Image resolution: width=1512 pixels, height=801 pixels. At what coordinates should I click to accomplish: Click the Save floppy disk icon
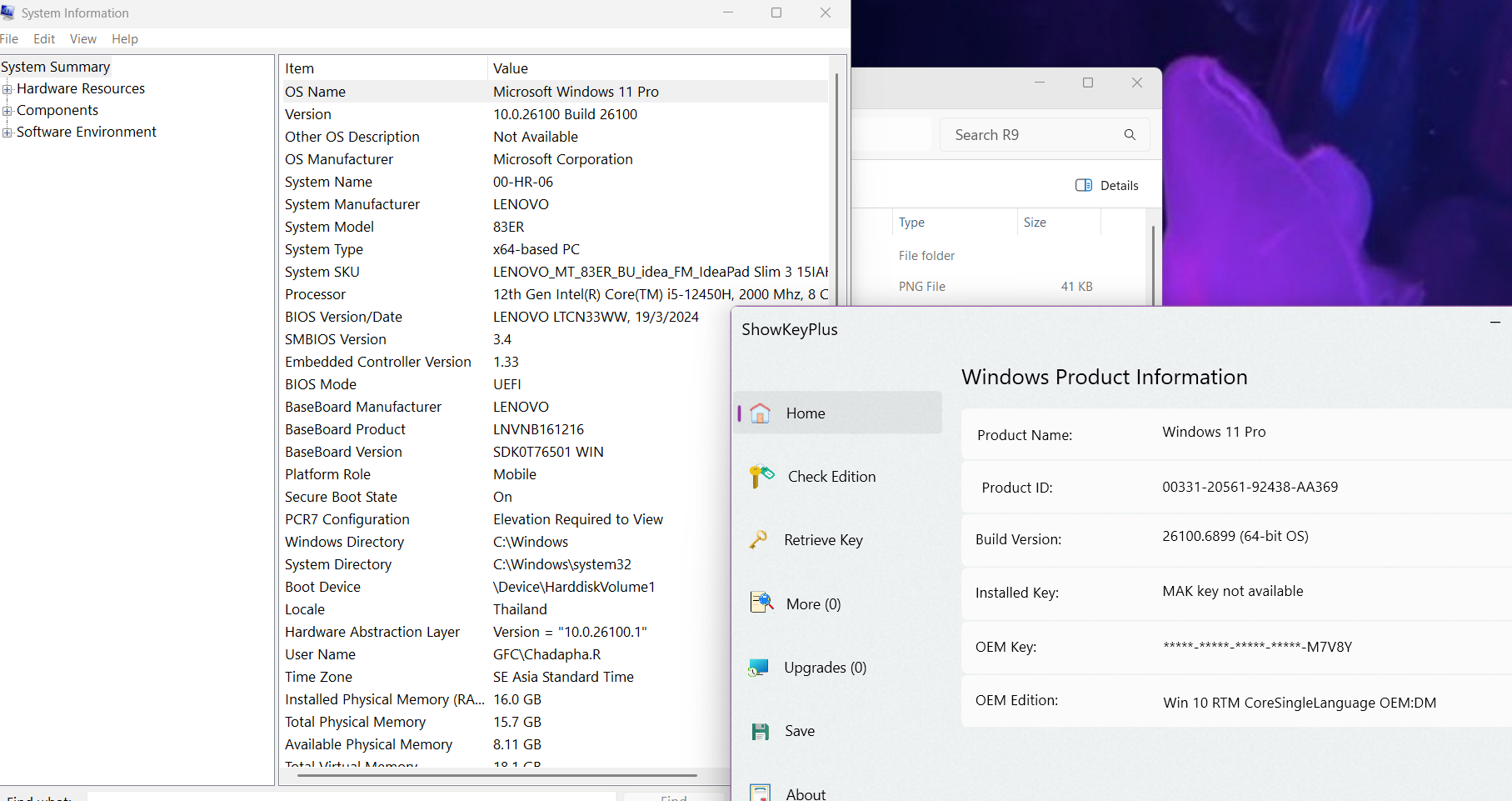760,731
